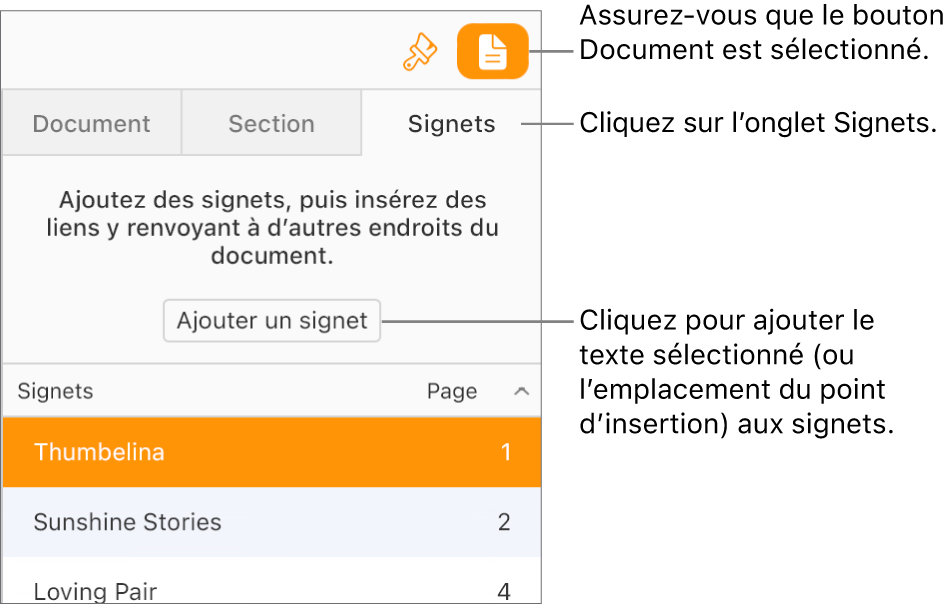Click page number 4 beside Loving Pair
952x604 pixels.
coord(503,590)
